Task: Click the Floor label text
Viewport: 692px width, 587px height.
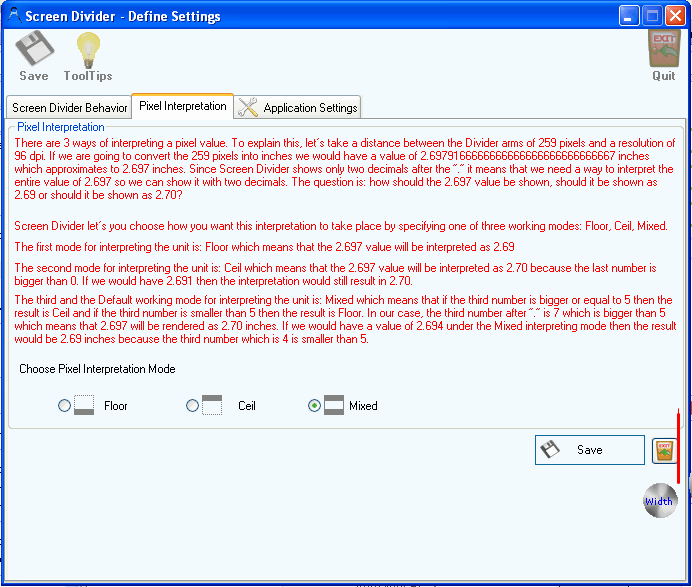Action: tap(116, 406)
